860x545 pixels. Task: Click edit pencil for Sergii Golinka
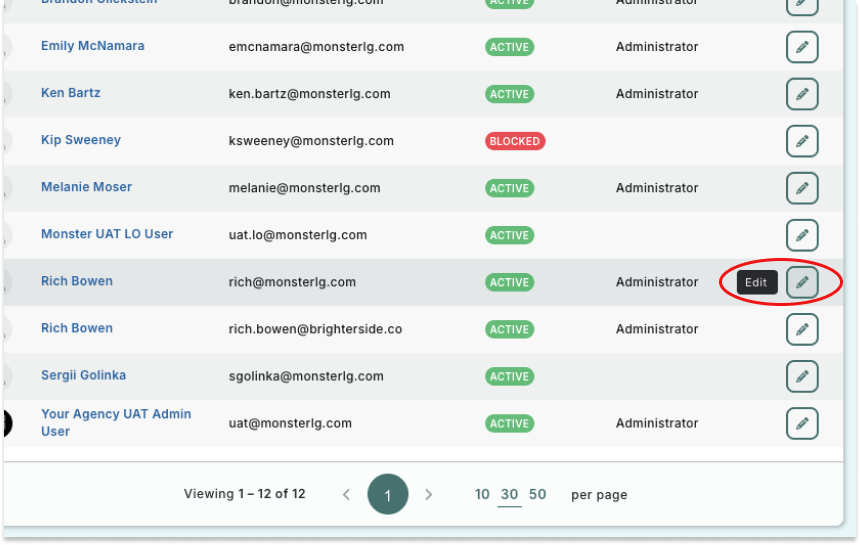point(802,376)
